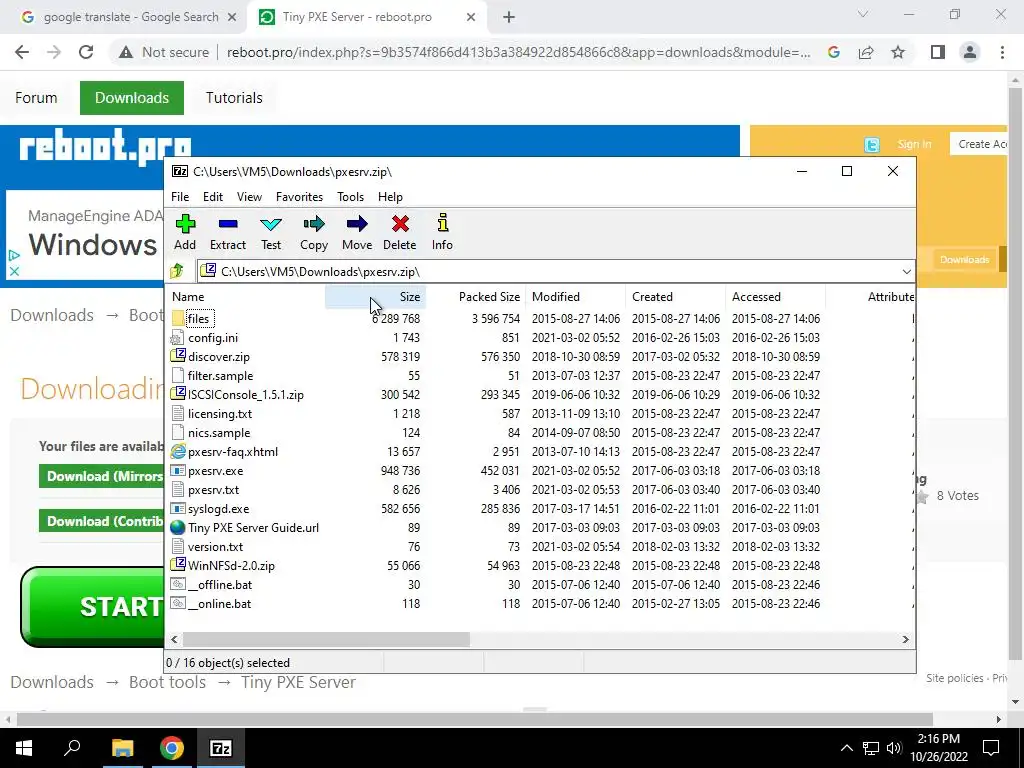Click the Sign In link
The image size is (1024, 768).
click(x=914, y=144)
